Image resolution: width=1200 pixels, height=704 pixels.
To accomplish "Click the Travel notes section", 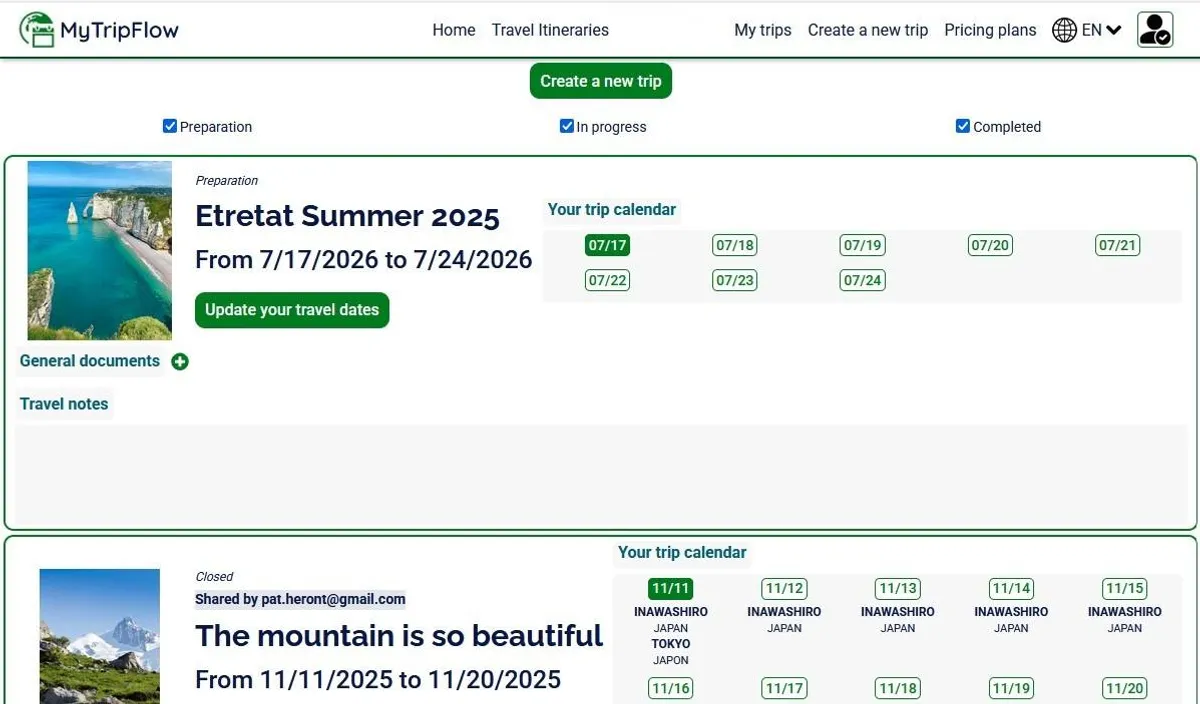I will pyautogui.click(x=63, y=403).
